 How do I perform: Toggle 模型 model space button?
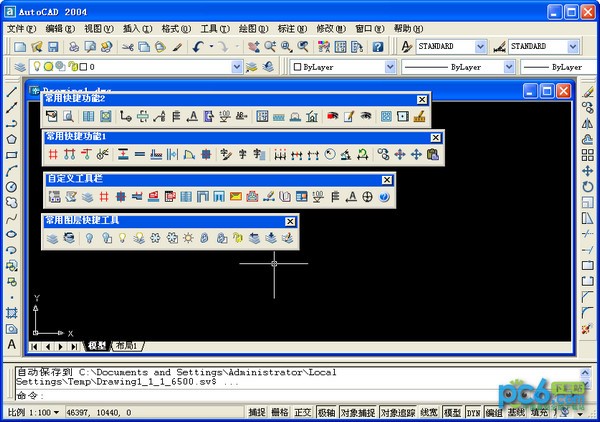452,412
